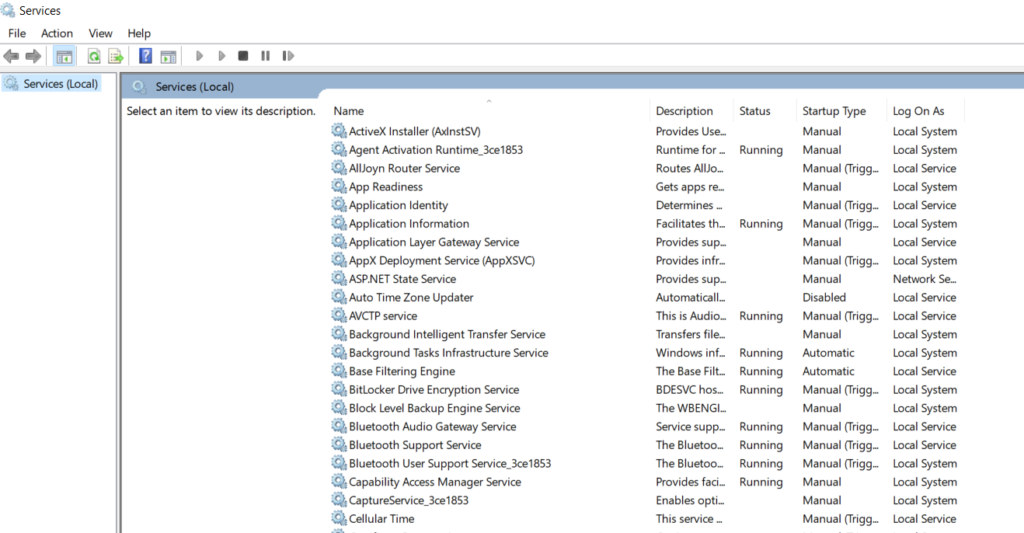Click 'Gets apps re...' description cell
Viewport: 1024px width, 533px height.
pos(690,187)
